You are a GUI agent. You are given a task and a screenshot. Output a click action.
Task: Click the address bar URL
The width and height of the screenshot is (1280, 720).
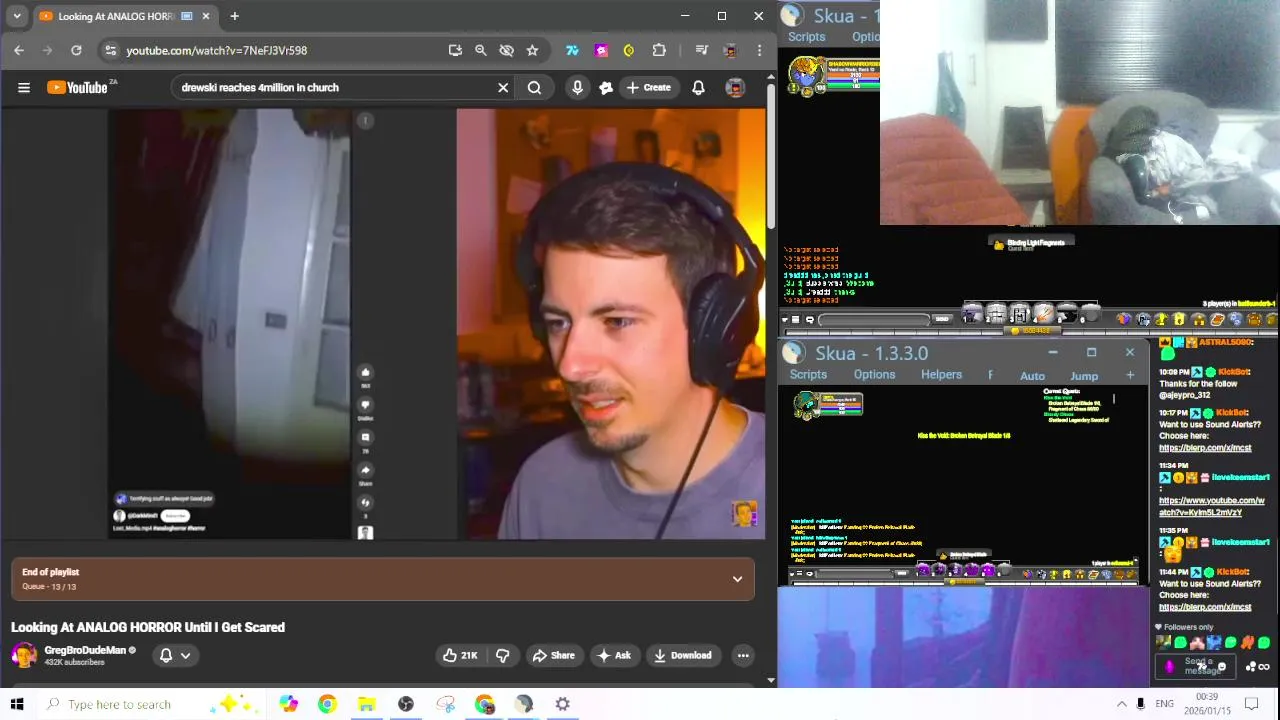click(216, 50)
